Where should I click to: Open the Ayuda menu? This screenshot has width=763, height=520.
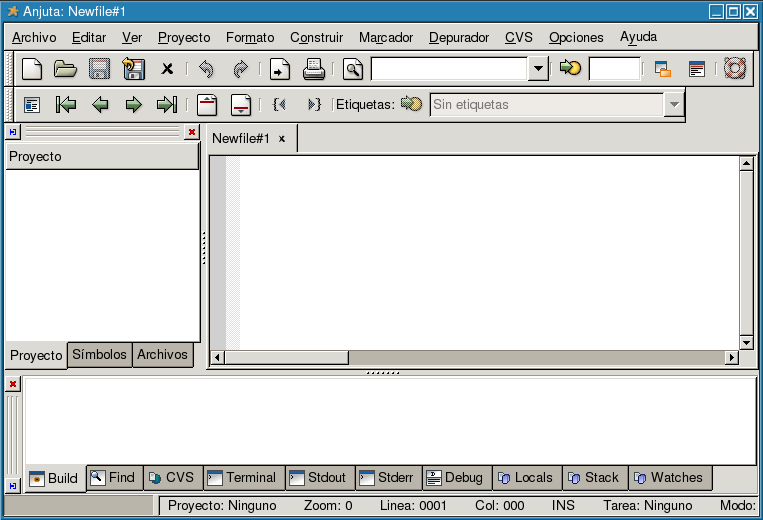click(638, 37)
